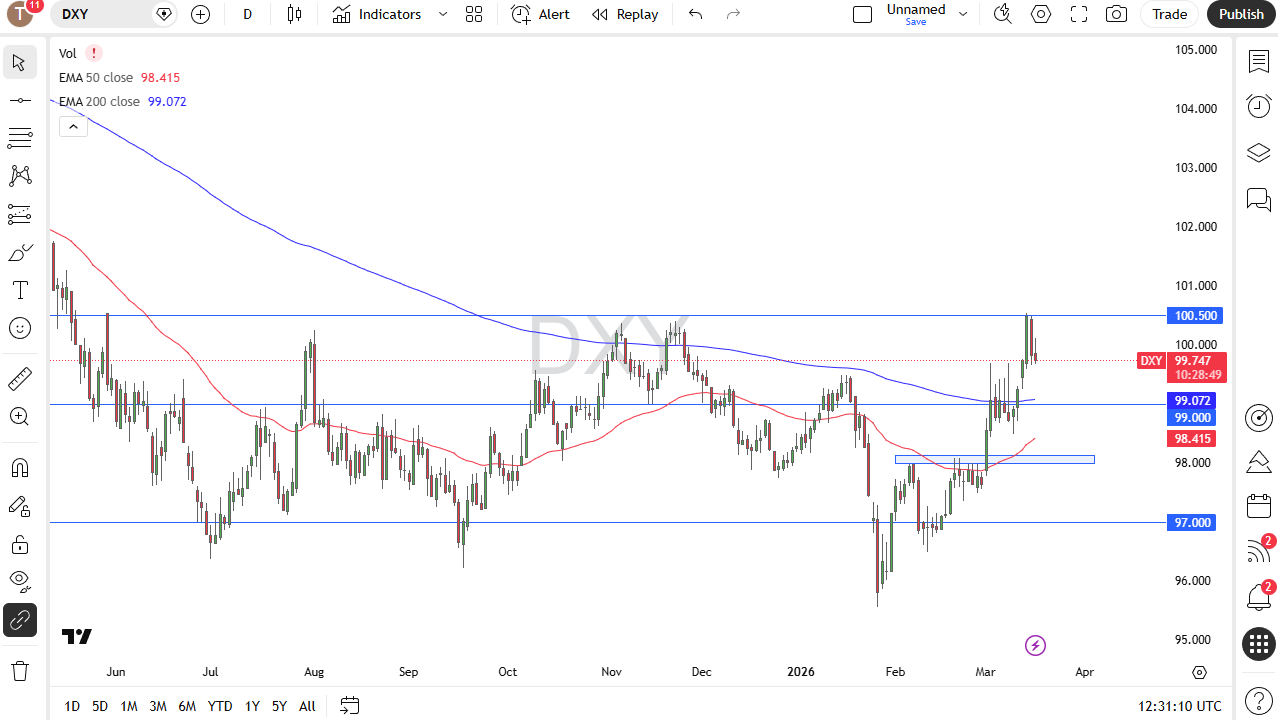The width and height of the screenshot is (1278, 720).
Task: Open the Trade panel
Action: (x=1169, y=14)
